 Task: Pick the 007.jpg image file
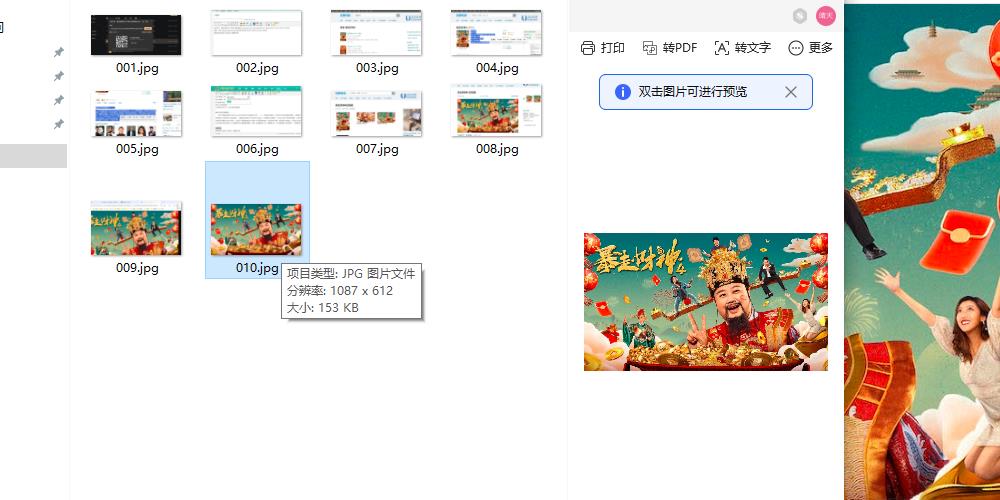(x=376, y=114)
